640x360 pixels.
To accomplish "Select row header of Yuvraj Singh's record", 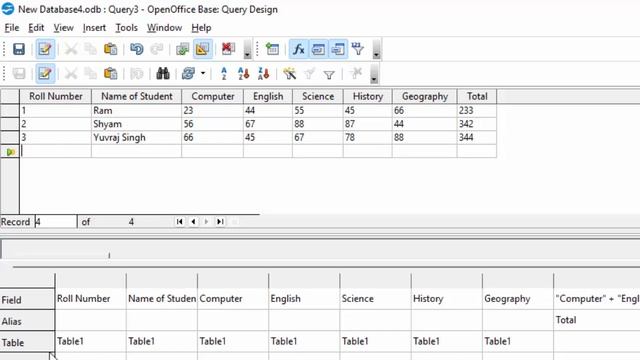I will [x=10, y=138].
